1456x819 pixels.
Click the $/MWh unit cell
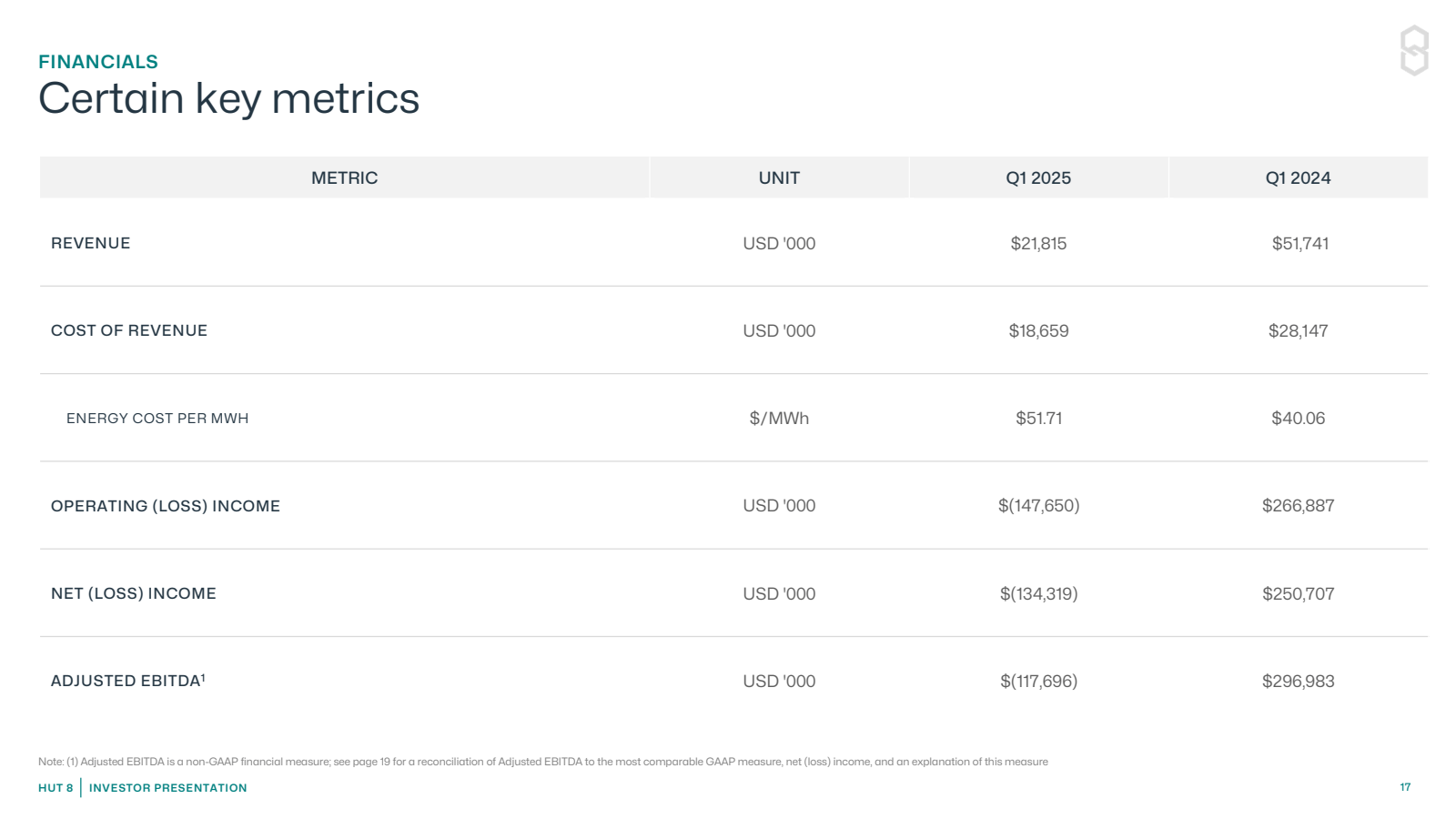(779, 419)
